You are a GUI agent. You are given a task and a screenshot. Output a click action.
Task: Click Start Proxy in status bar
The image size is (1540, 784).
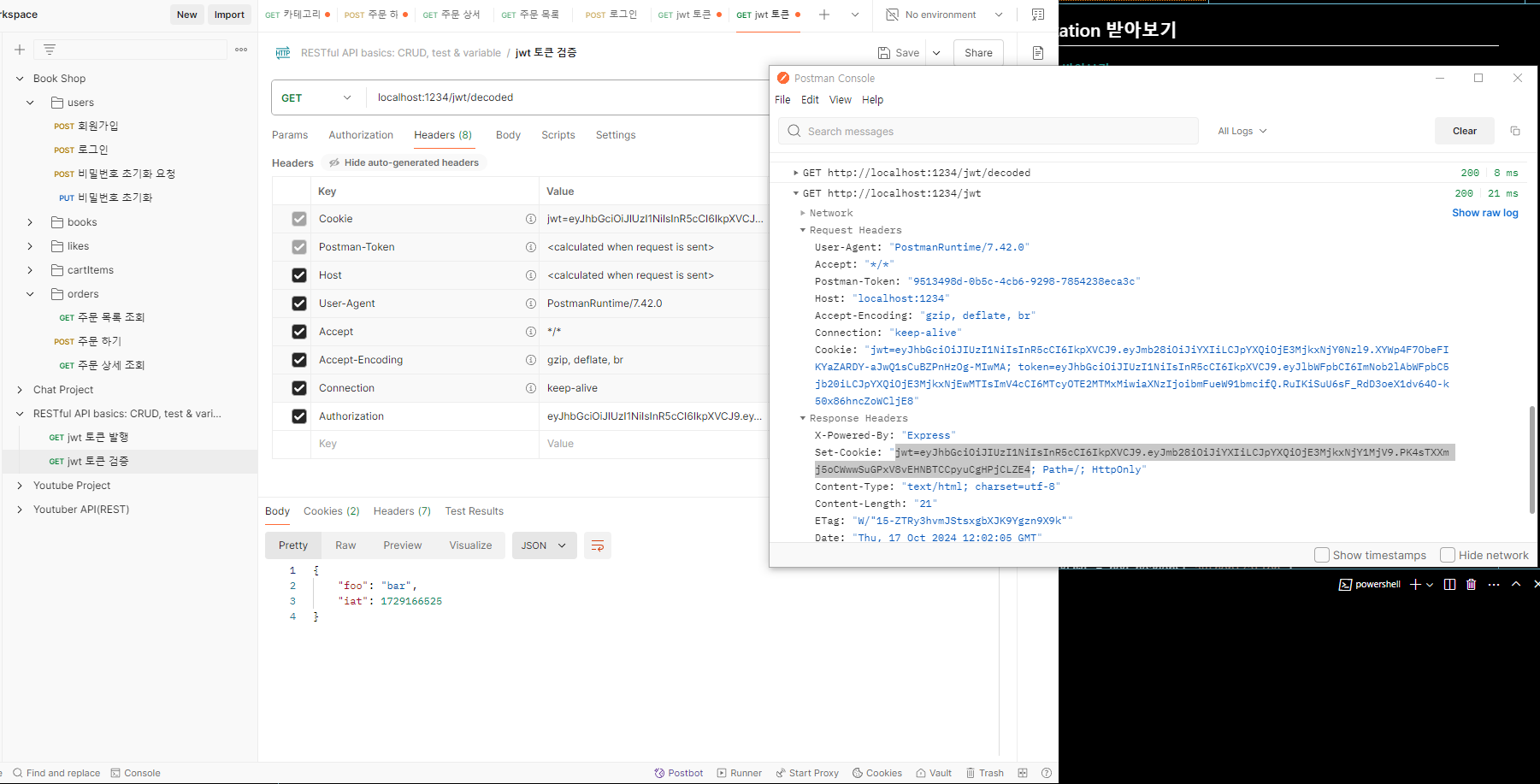(807, 773)
